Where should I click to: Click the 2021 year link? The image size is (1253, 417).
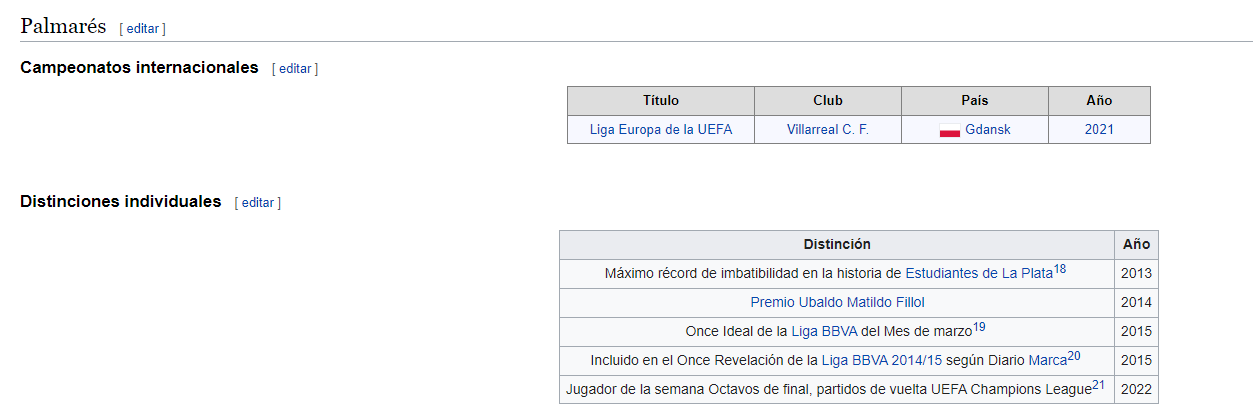(x=1099, y=129)
